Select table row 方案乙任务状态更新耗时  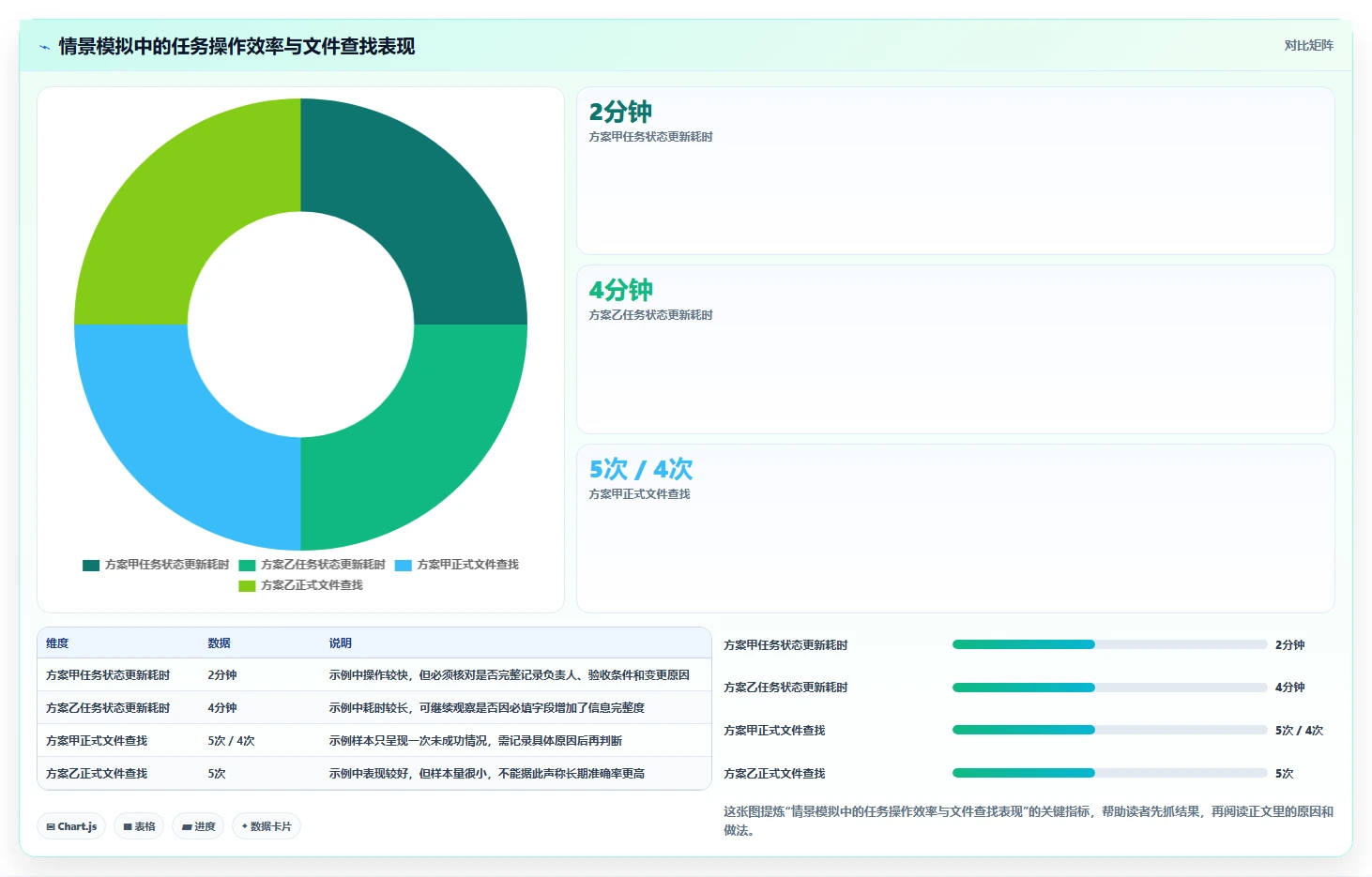click(374, 708)
